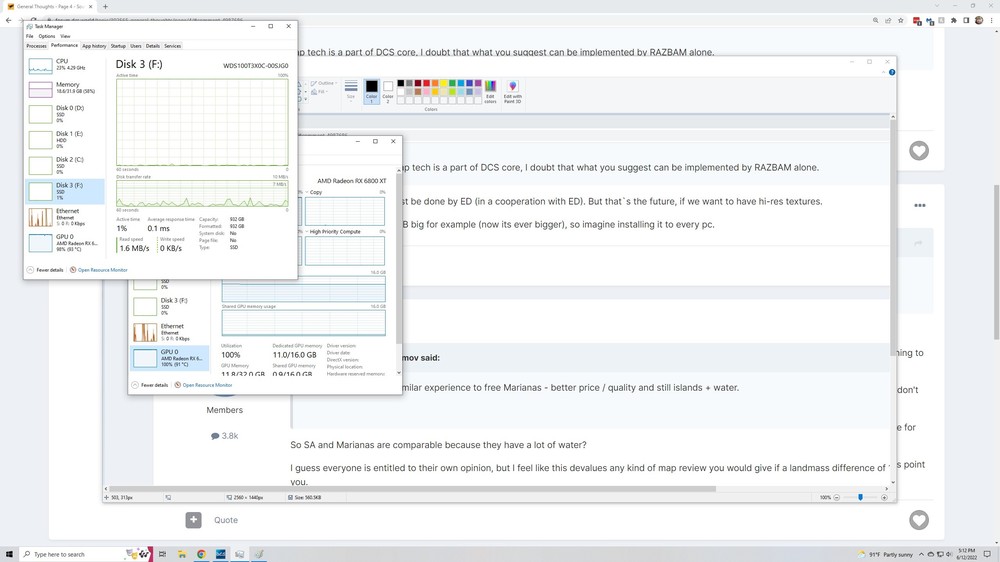This screenshot has width=1000, height=562.
Task: Select Disk 2 (C:) performance entry
Action: pyautogui.click(x=65, y=165)
